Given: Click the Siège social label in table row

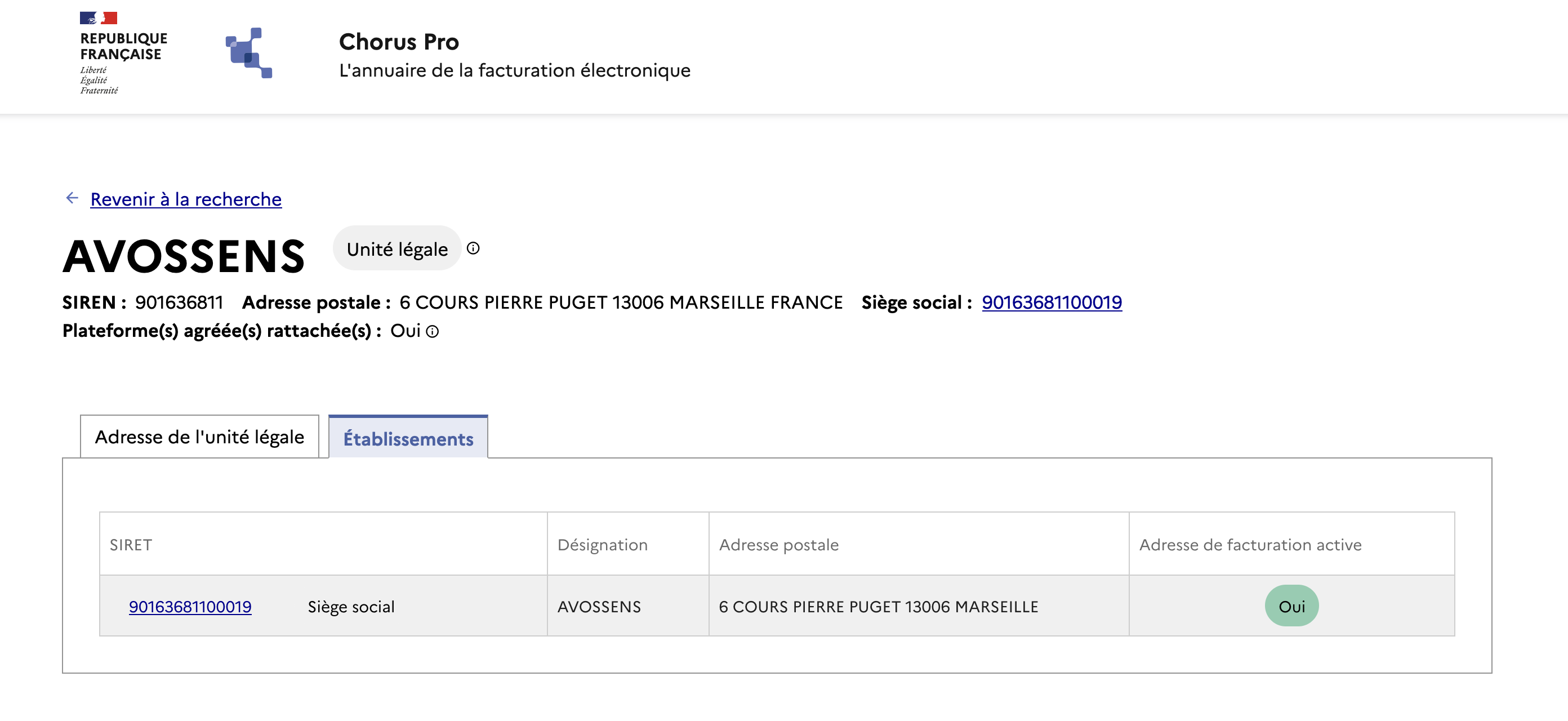Looking at the screenshot, I should 351,607.
